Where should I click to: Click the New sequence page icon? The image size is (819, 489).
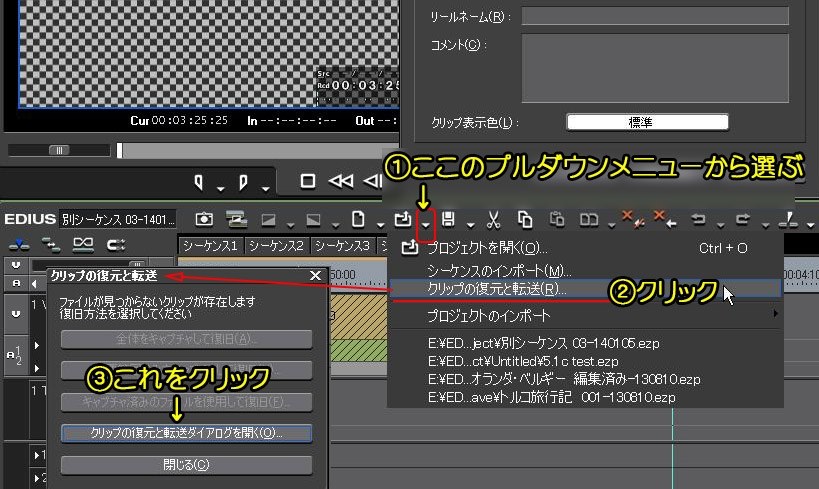pos(358,219)
